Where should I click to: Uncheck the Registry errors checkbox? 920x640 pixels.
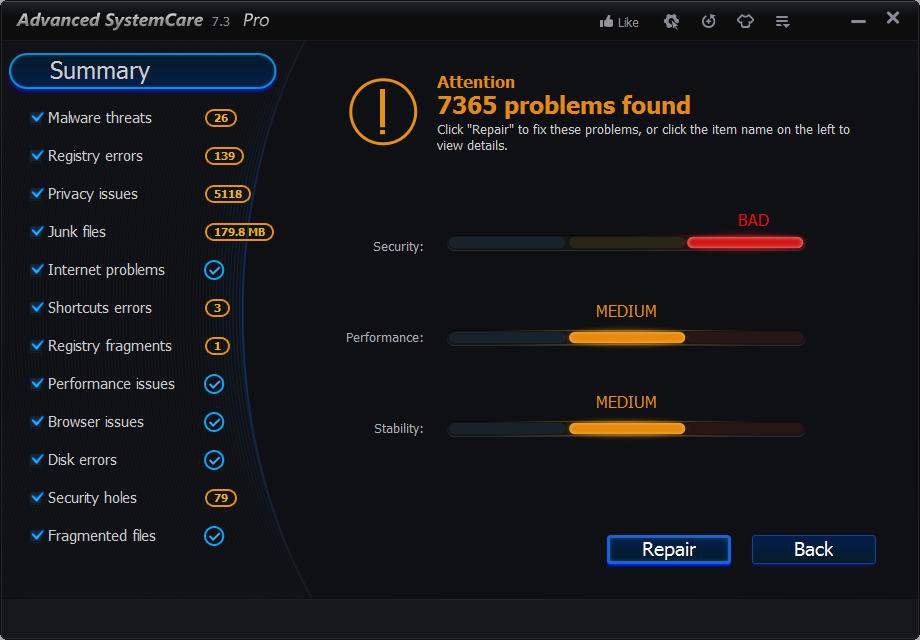[37, 155]
